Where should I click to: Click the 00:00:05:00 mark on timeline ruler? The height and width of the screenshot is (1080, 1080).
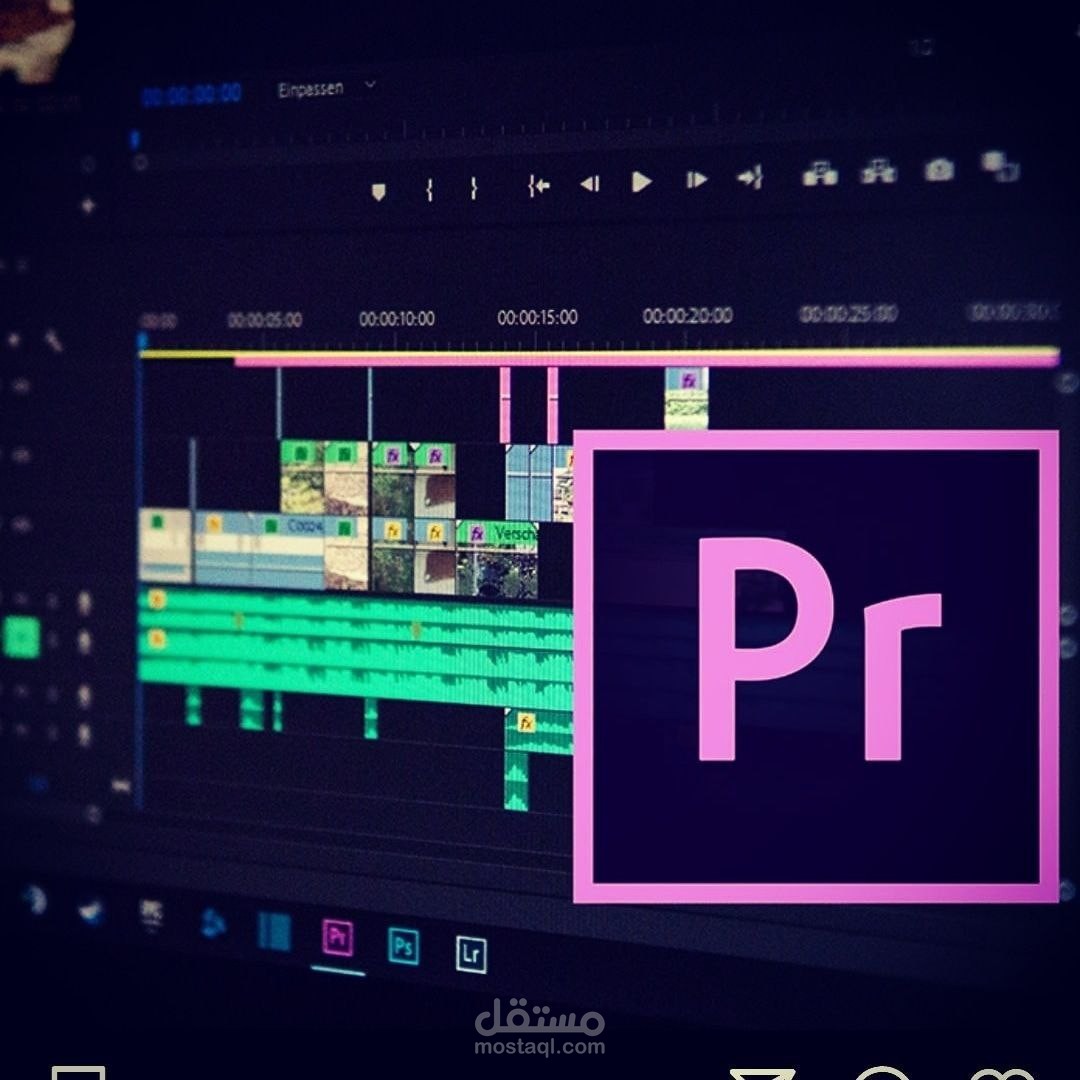tap(264, 320)
